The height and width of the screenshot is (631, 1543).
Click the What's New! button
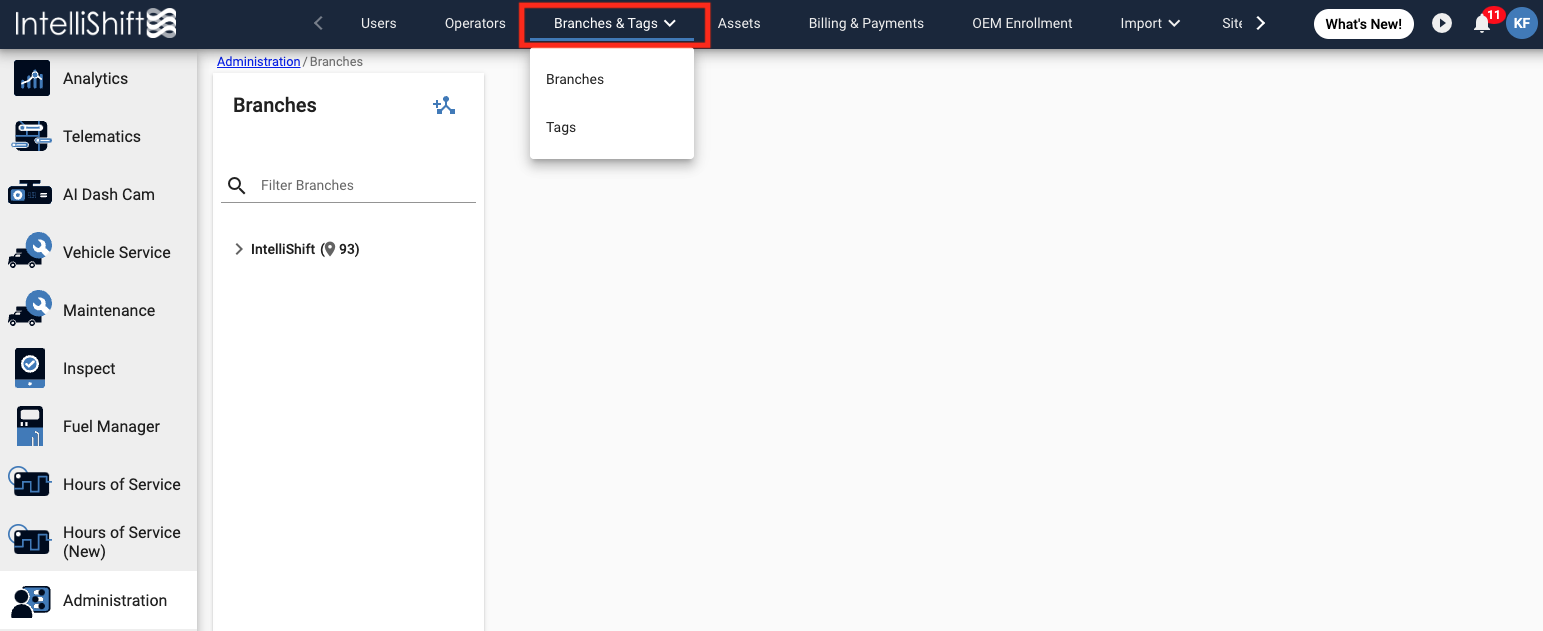[x=1363, y=24]
